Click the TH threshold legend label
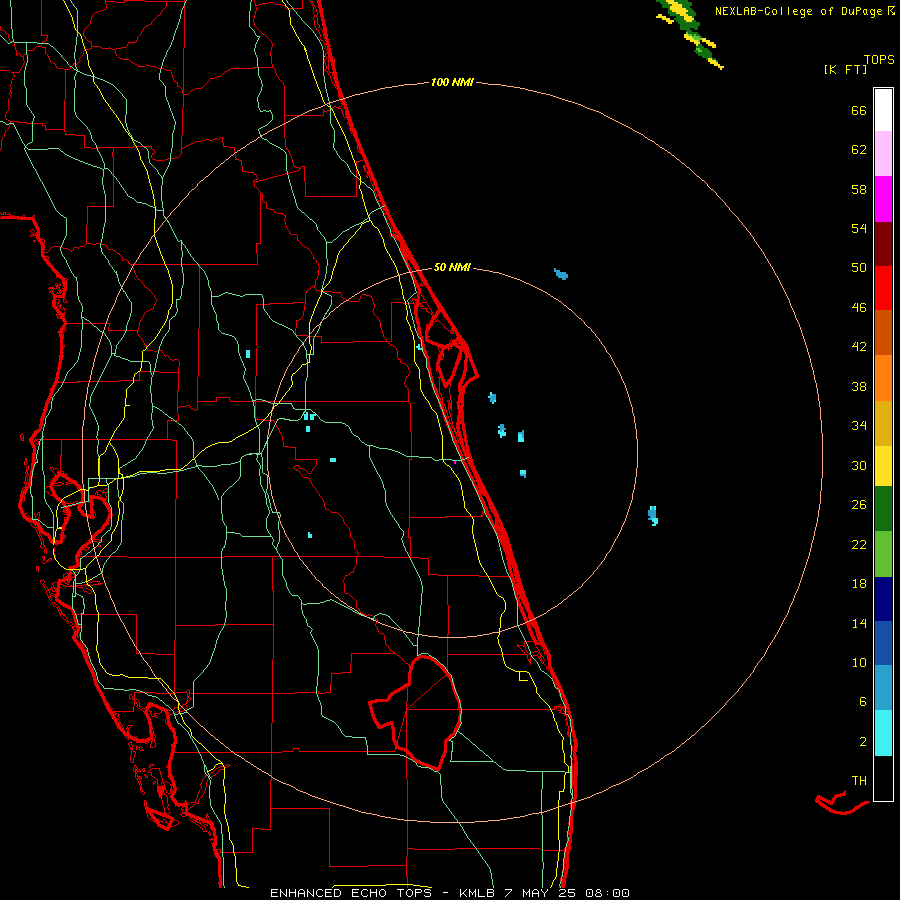The width and height of the screenshot is (900, 900). 859,781
